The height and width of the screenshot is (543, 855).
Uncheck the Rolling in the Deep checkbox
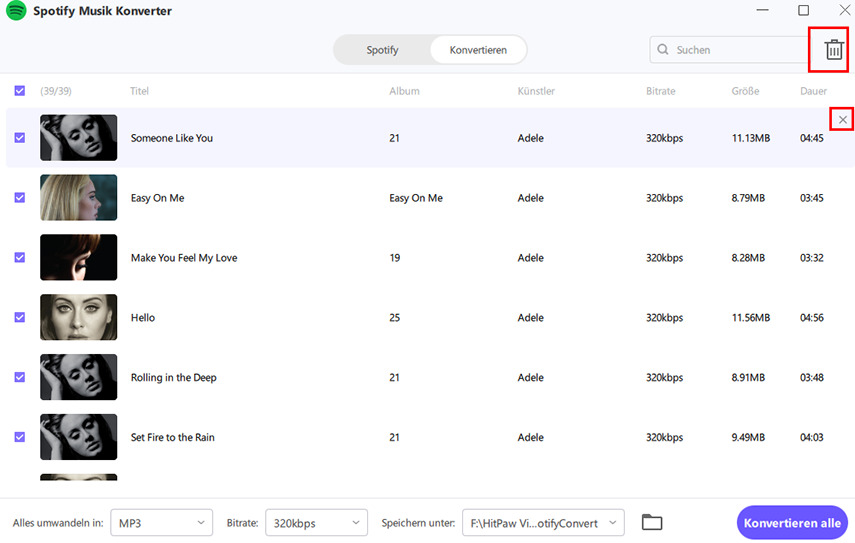[20, 377]
